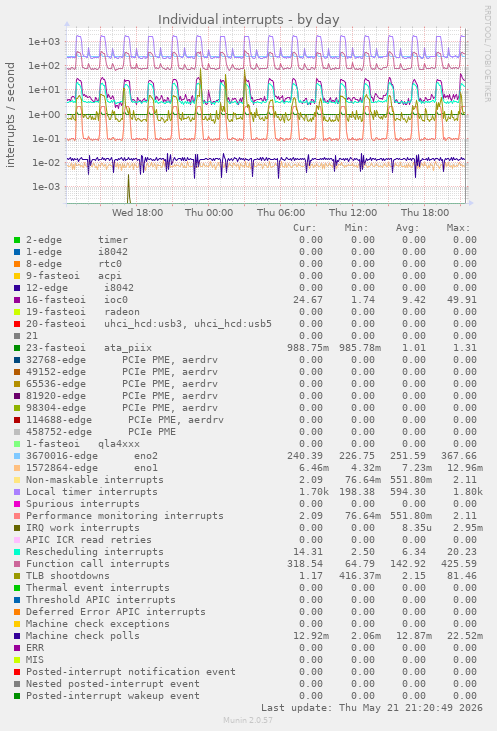
Task: Select the Non-maskable interrupts legend entry
Action: click(x=95, y=480)
